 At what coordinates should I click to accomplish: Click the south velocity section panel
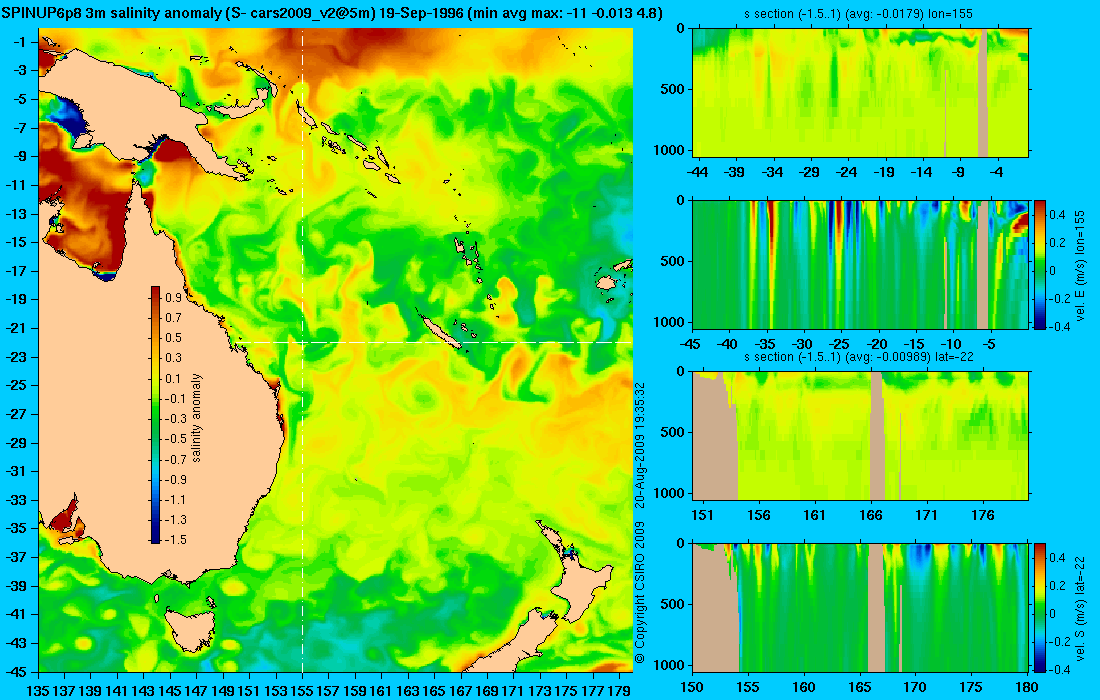pyautogui.click(x=860, y=607)
